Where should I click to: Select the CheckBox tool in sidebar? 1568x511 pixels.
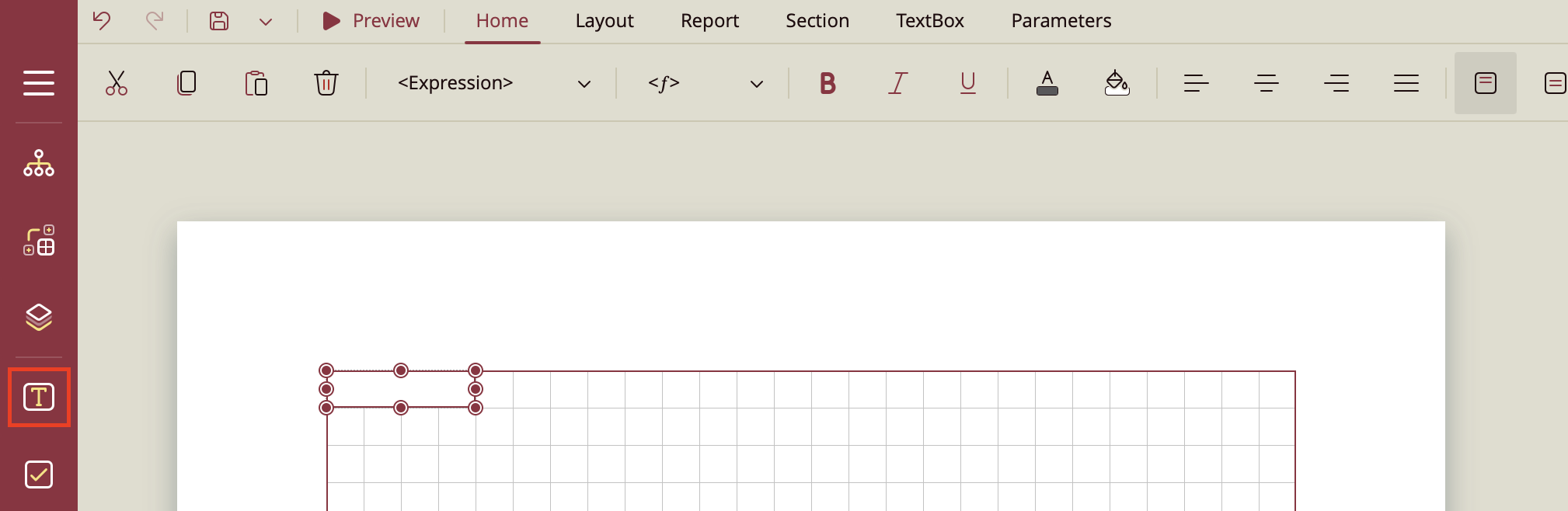[x=39, y=474]
